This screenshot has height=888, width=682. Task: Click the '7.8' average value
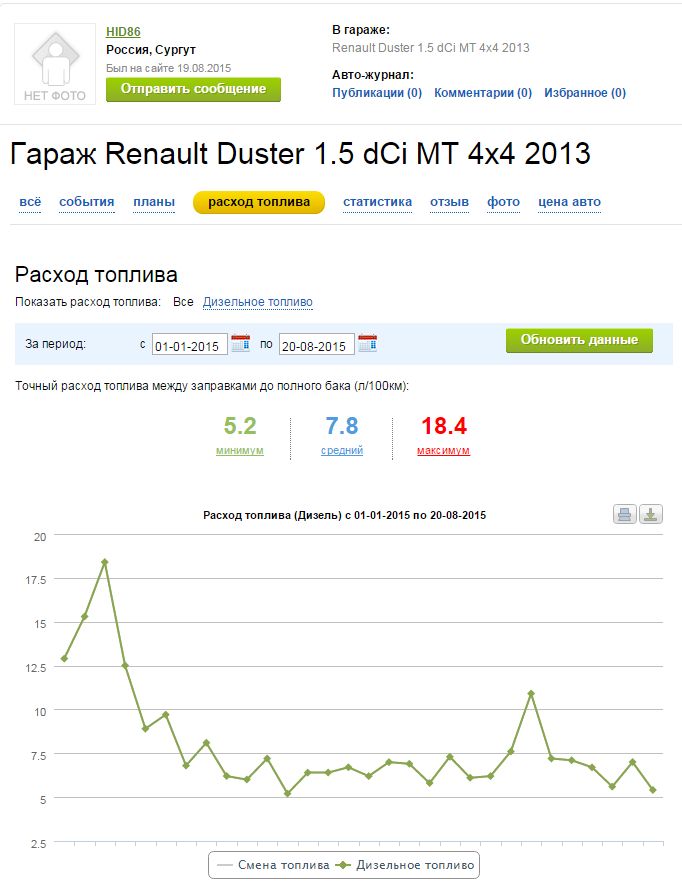[342, 426]
